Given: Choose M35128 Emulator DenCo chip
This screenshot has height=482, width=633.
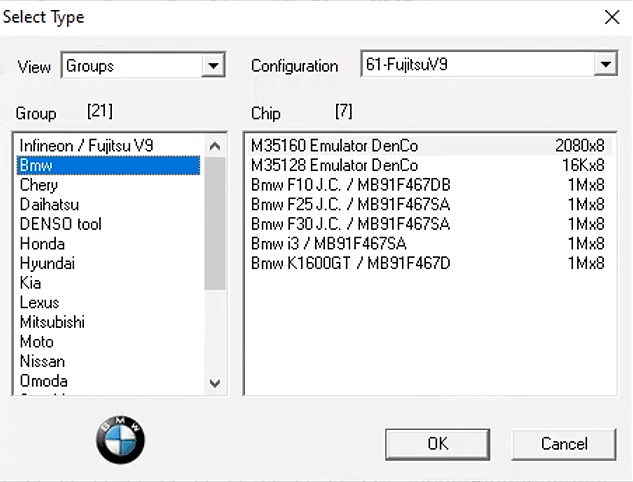Looking at the screenshot, I should (429, 166).
